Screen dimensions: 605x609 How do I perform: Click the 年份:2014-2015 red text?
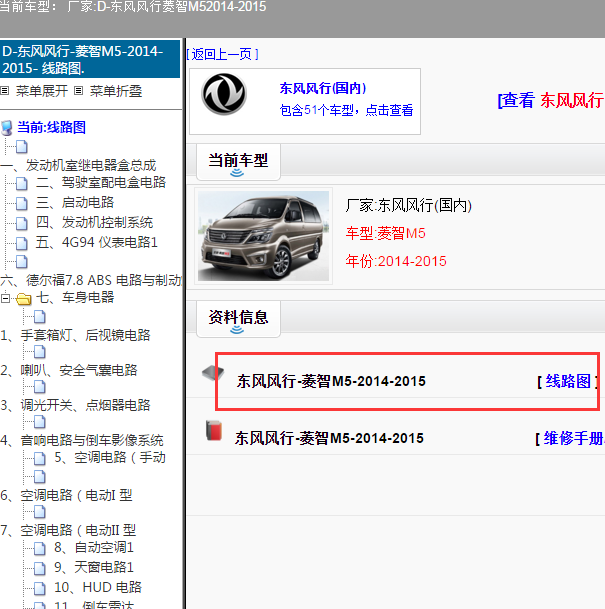click(396, 261)
